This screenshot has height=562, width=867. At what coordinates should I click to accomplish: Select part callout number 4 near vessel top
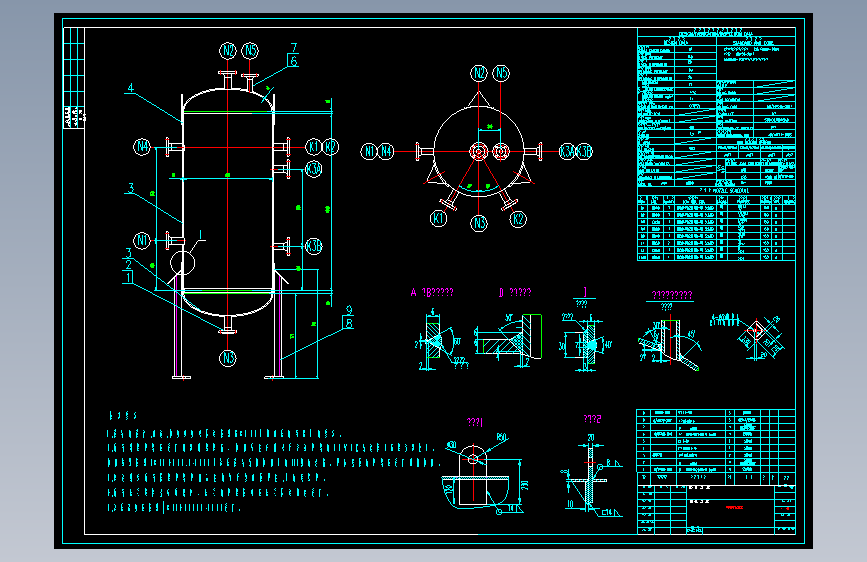130,88
